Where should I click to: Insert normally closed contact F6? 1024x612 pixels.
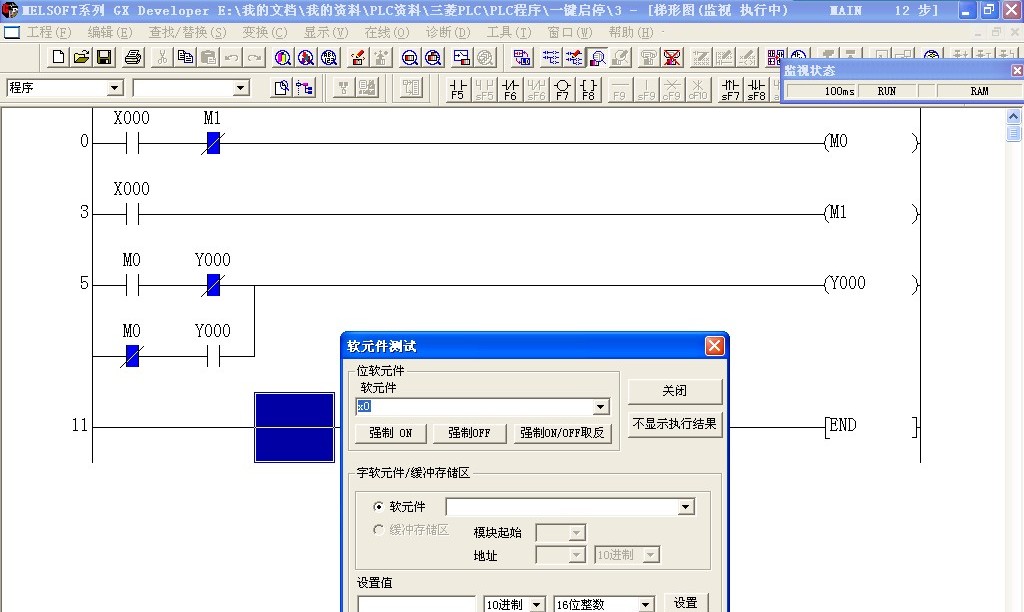[x=510, y=89]
